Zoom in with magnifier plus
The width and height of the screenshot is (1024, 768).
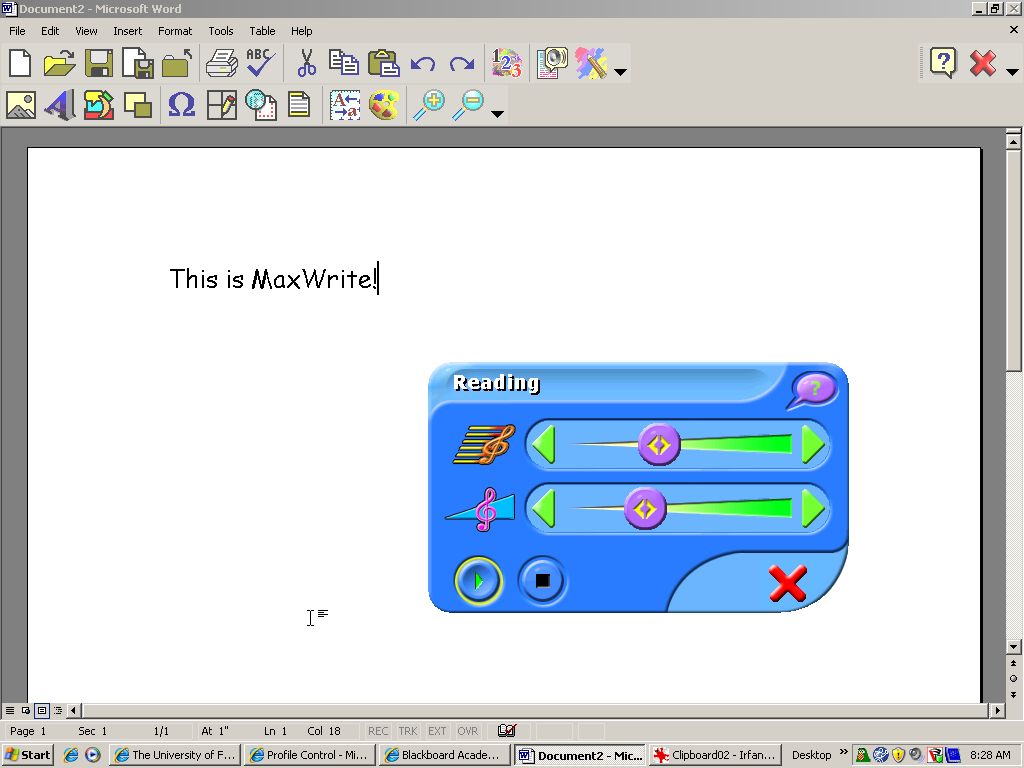(429, 105)
